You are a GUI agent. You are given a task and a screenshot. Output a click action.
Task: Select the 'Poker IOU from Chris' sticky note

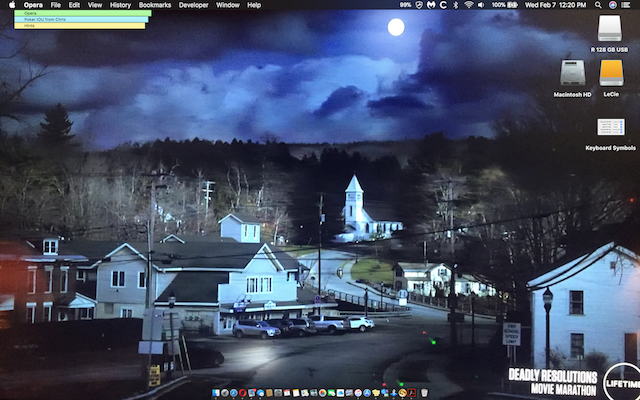pos(81,19)
